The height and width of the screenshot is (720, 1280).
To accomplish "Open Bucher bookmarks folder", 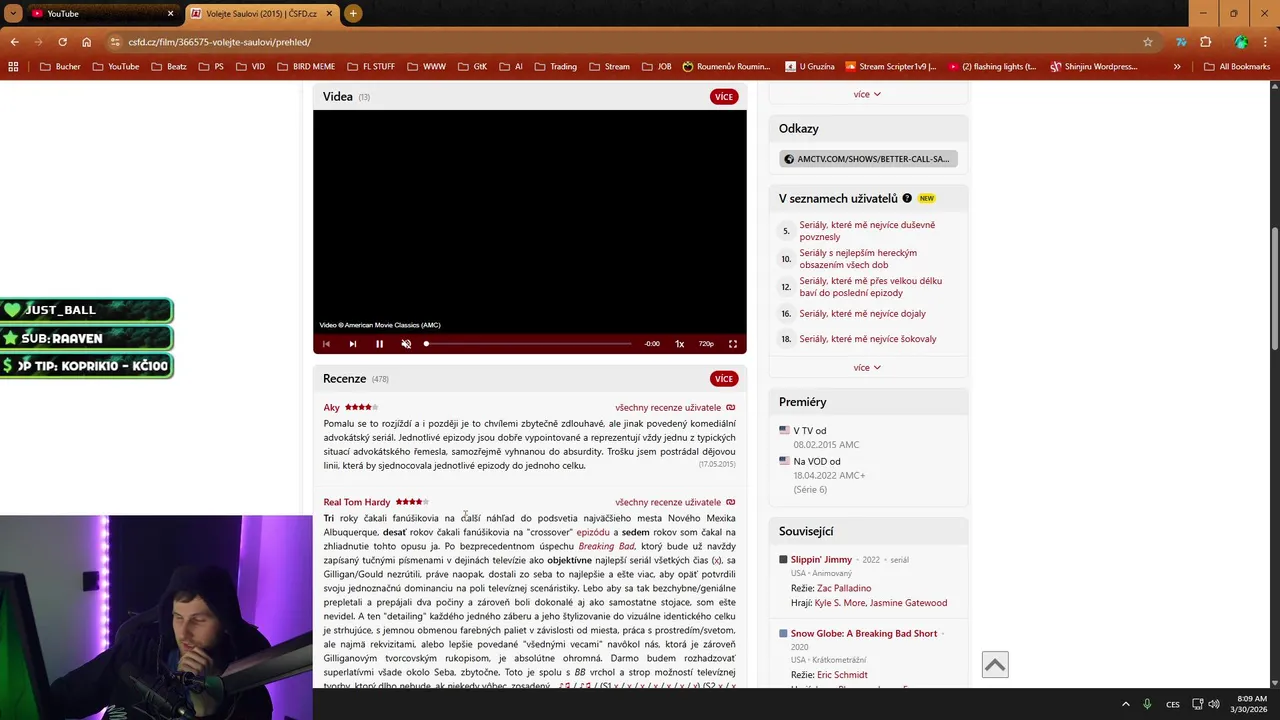I will [x=60, y=67].
